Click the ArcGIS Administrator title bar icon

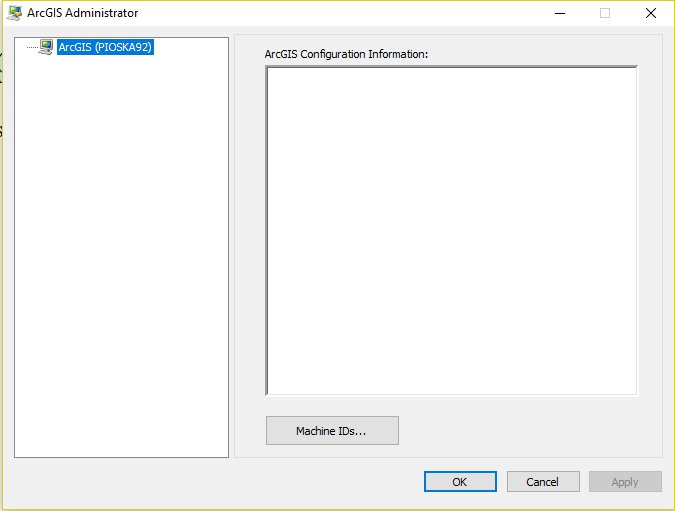point(15,13)
